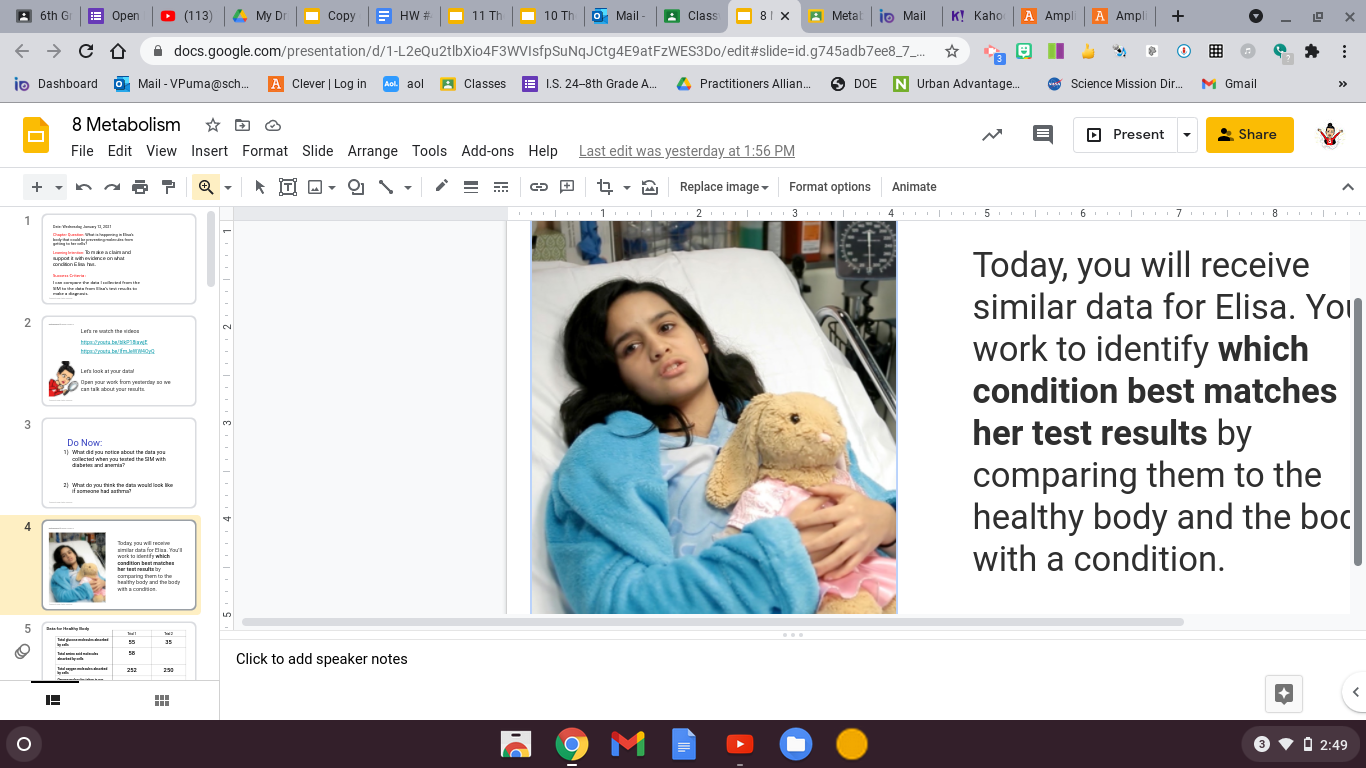The image size is (1366, 768).
Task: Select slide 3 Do Now thumbnail
Action: click(119, 462)
